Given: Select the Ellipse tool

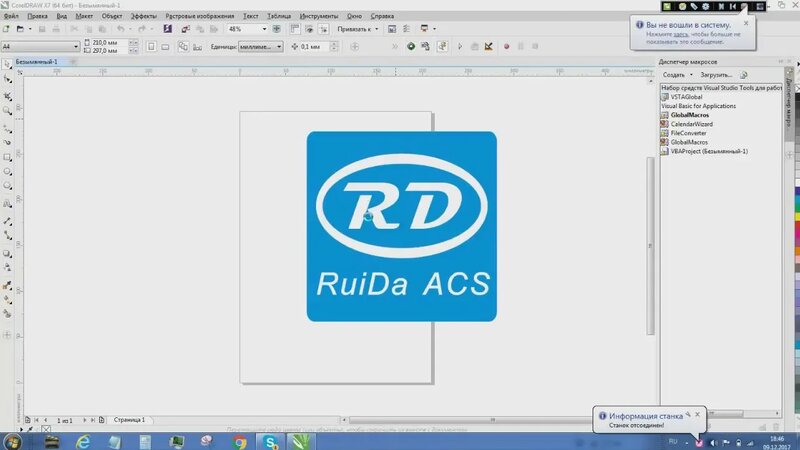Looking at the screenshot, I should pyautogui.click(x=7, y=172).
